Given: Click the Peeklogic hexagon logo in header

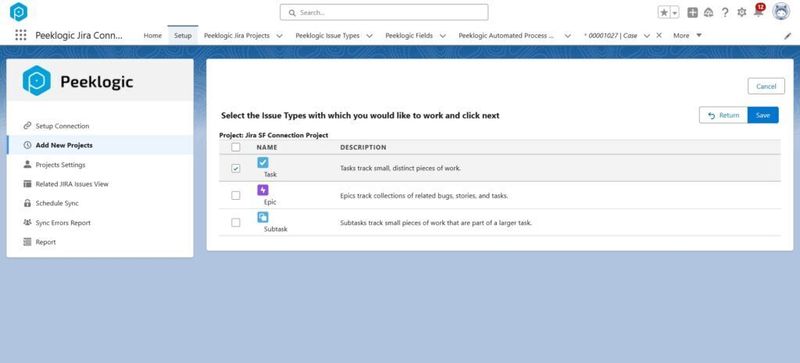Looking at the screenshot, I should click(19, 12).
